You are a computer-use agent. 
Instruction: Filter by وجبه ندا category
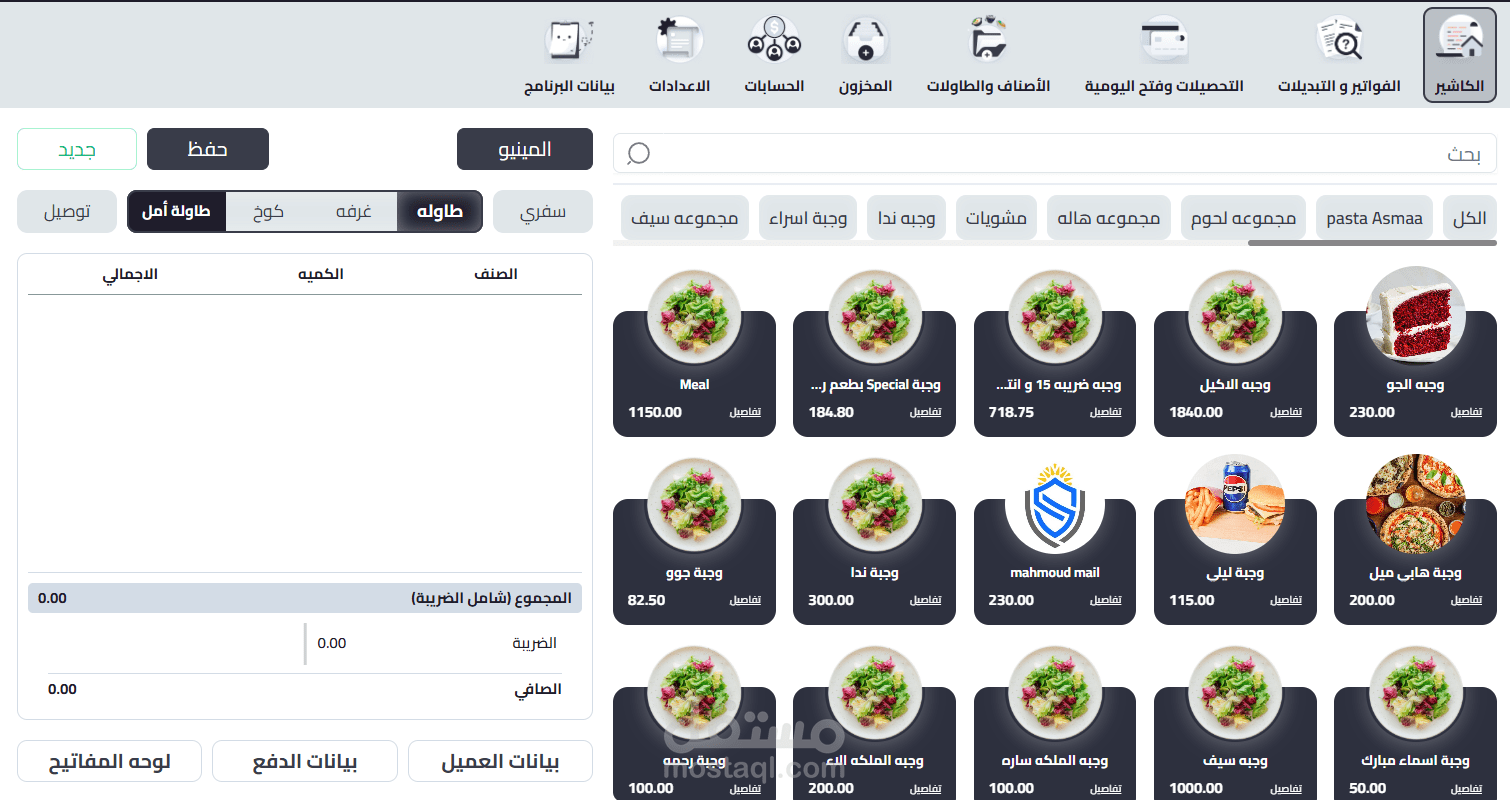click(906, 218)
